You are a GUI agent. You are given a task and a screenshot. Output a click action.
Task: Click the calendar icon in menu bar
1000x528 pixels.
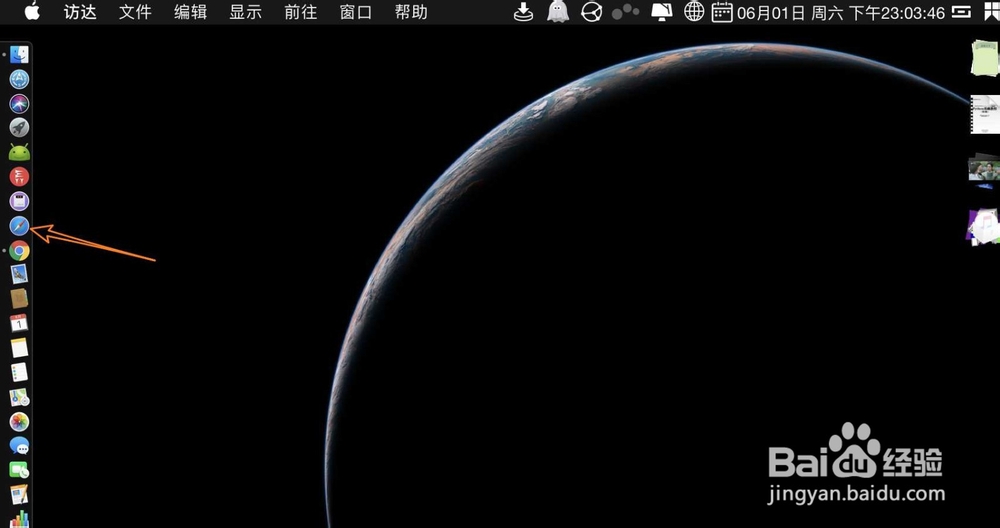click(x=722, y=11)
